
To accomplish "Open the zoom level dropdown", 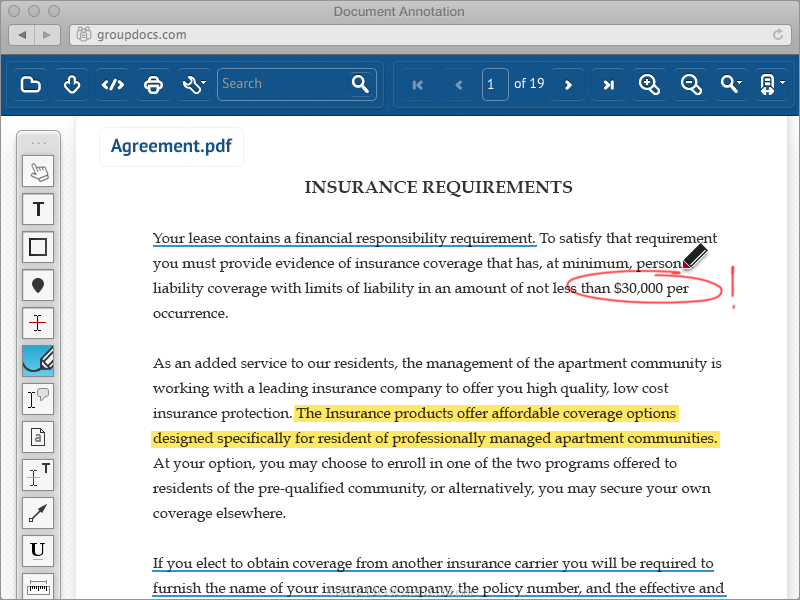I will tap(731, 84).
